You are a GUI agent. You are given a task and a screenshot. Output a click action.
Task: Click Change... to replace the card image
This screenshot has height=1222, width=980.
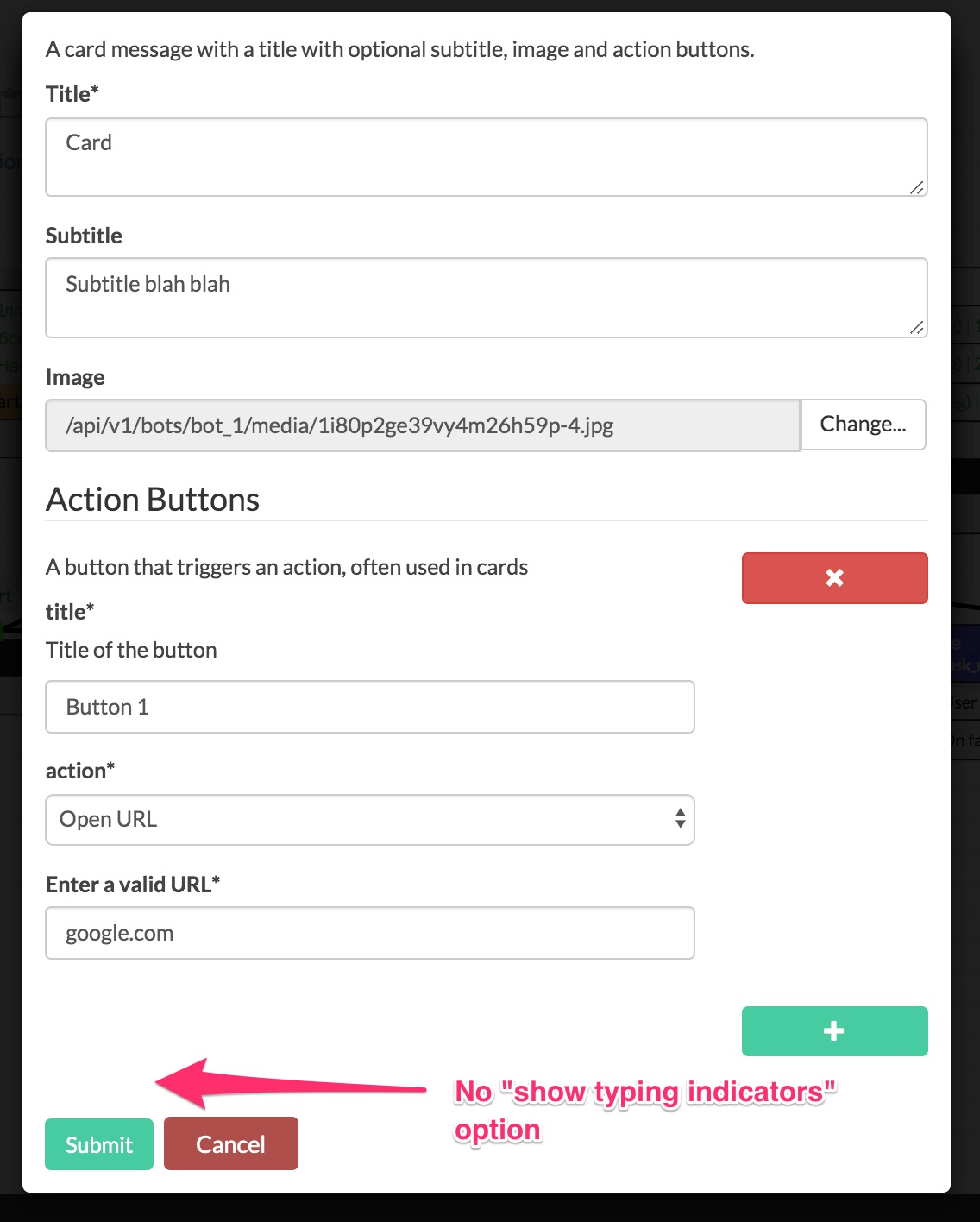click(863, 425)
